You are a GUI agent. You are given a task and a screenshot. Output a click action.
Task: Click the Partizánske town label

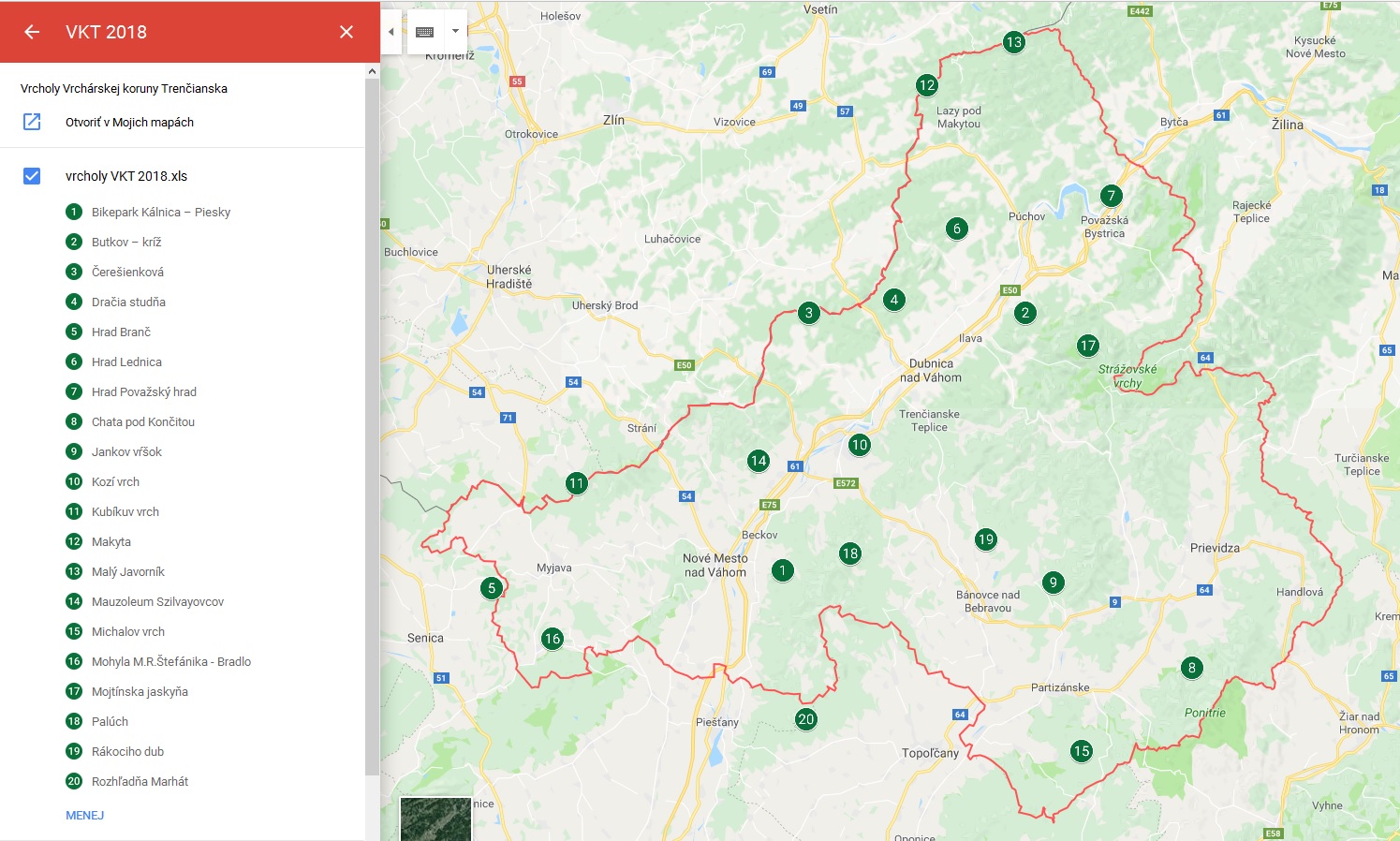pos(1060,687)
